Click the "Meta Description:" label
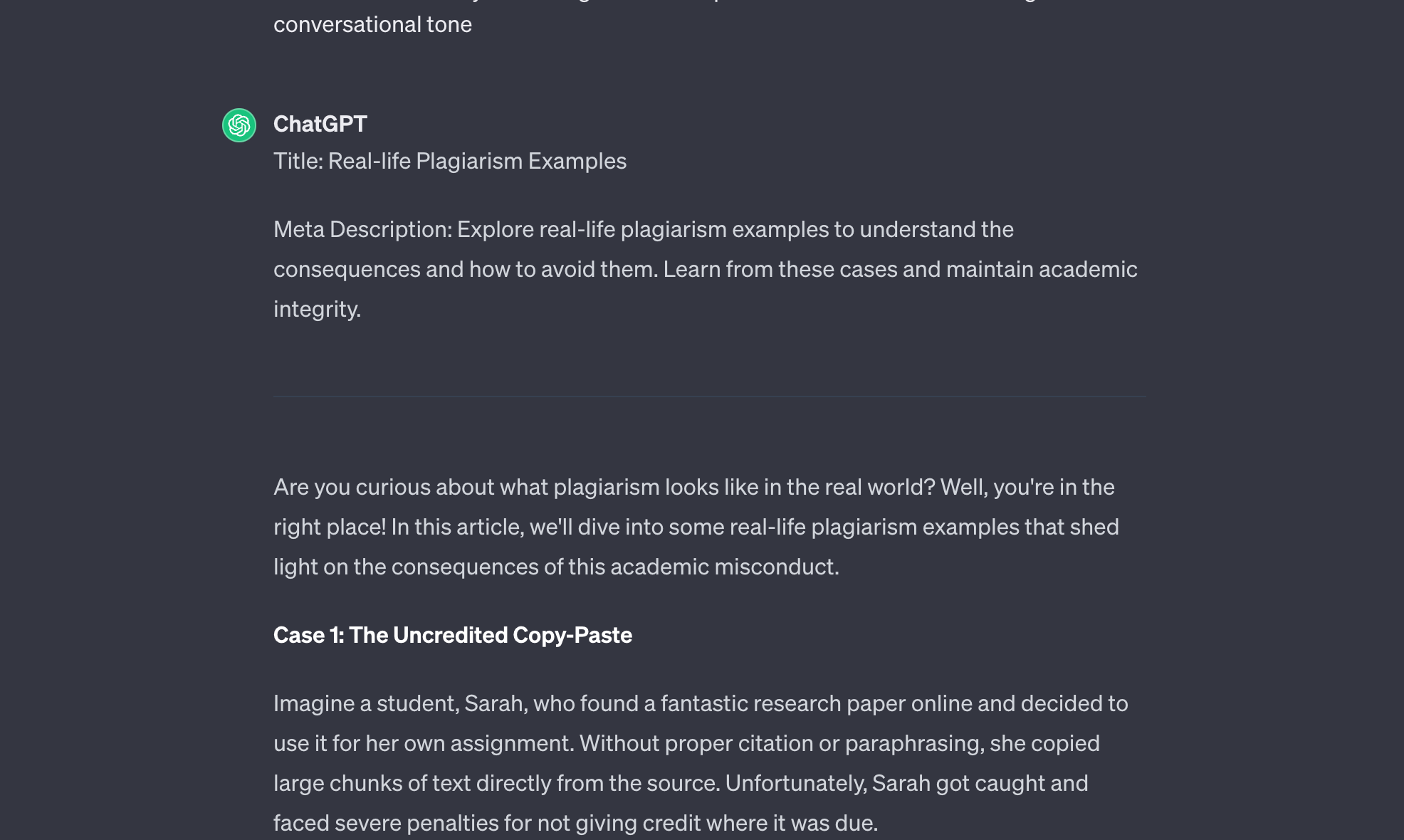 362,229
